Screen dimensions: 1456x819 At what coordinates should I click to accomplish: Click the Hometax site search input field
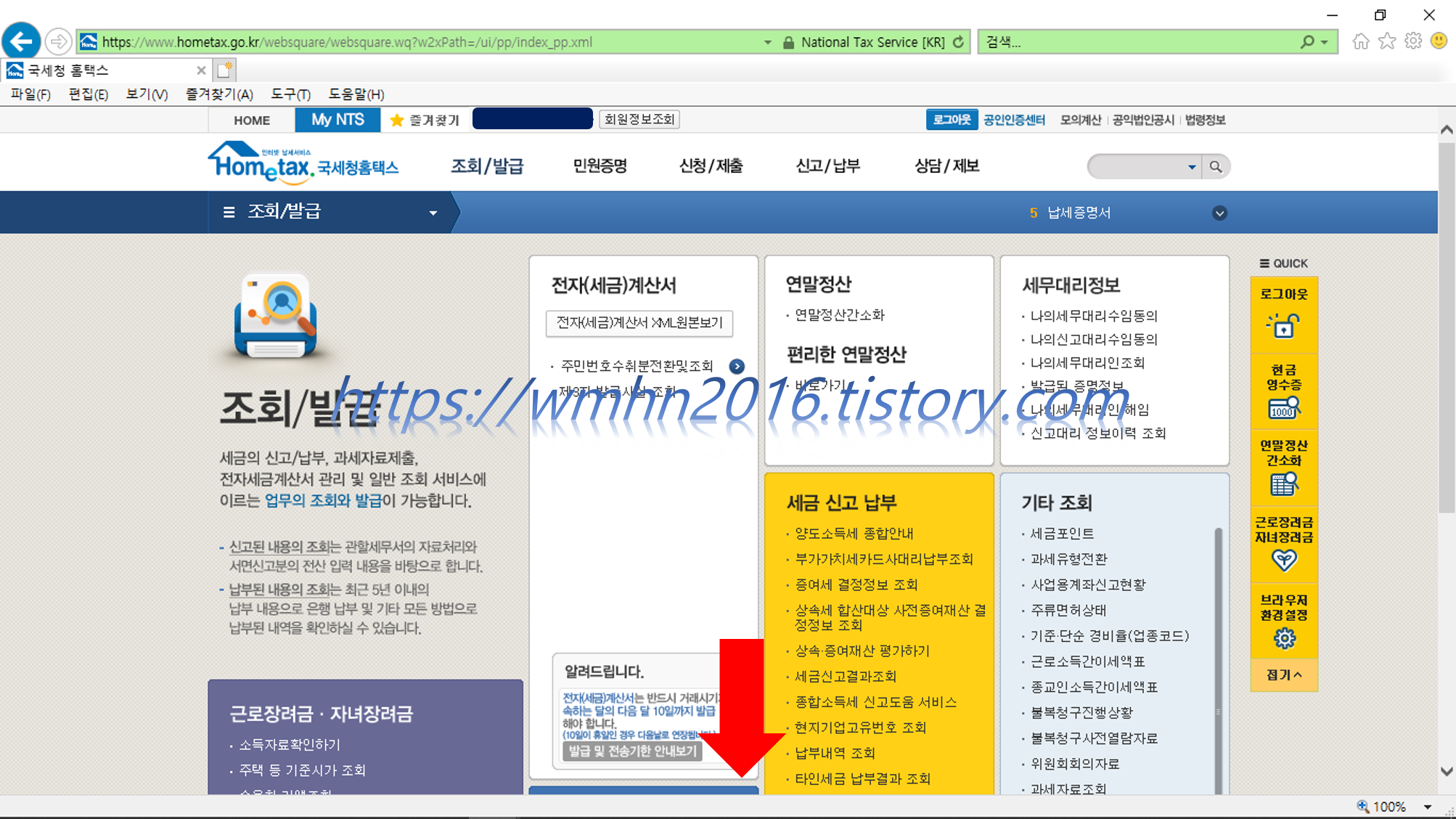click(1136, 167)
